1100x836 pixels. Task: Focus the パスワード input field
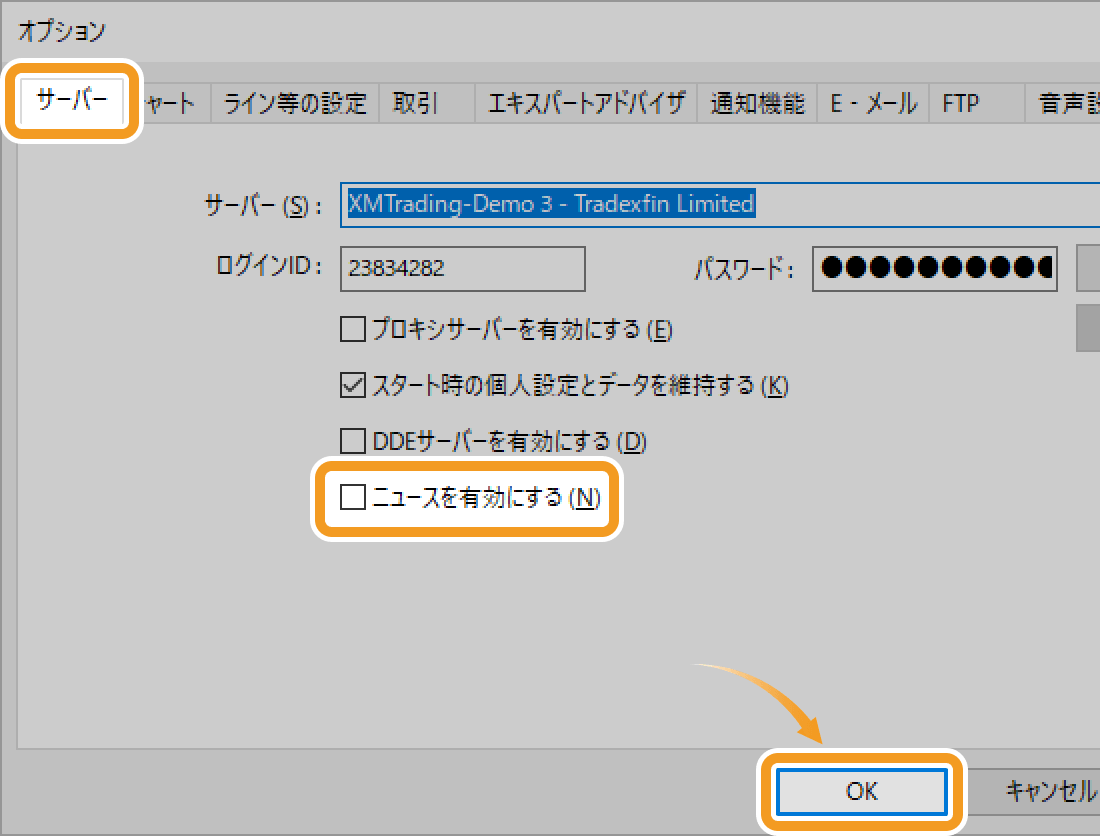[934, 269]
